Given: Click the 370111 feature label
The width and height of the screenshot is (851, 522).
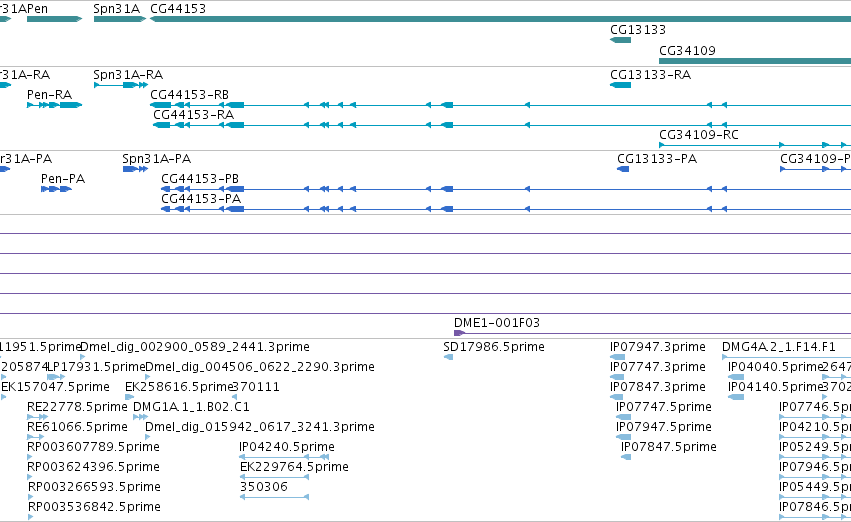Looking at the screenshot, I should [x=256, y=387].
